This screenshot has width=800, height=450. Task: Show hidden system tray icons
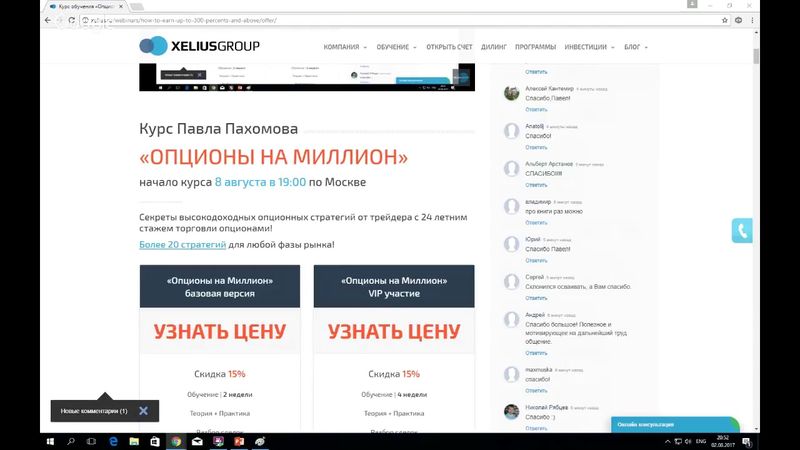coord(667,441)
